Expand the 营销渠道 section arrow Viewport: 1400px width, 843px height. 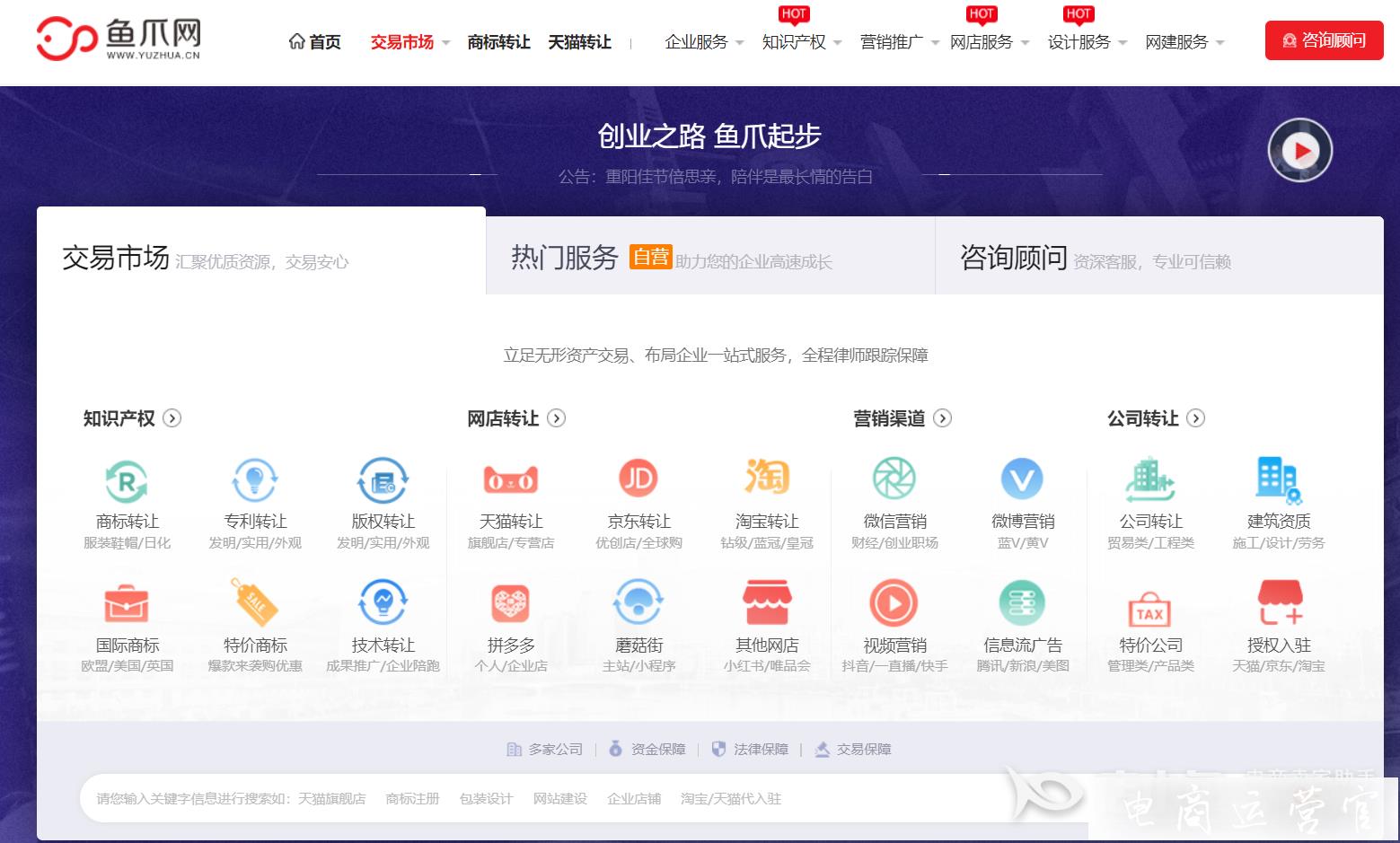[x=943, y=418]
